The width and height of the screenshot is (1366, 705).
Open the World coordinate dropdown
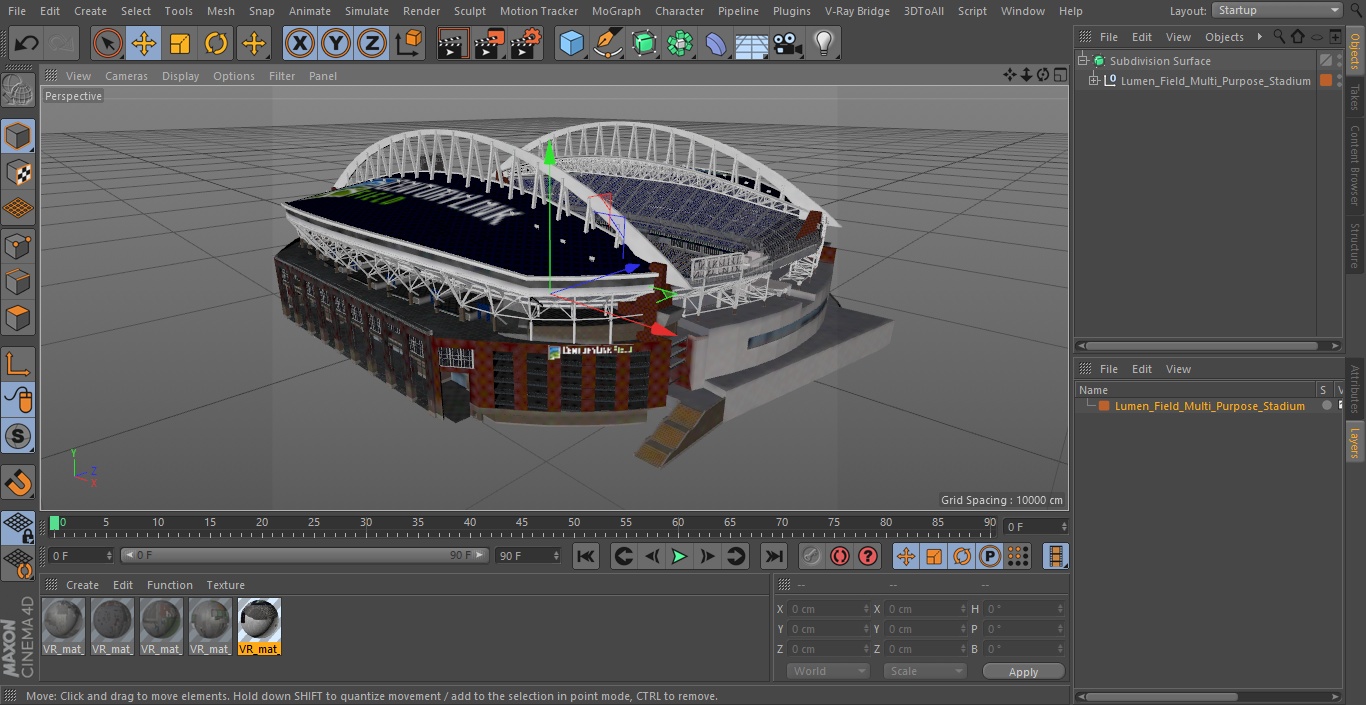(827, 671)
